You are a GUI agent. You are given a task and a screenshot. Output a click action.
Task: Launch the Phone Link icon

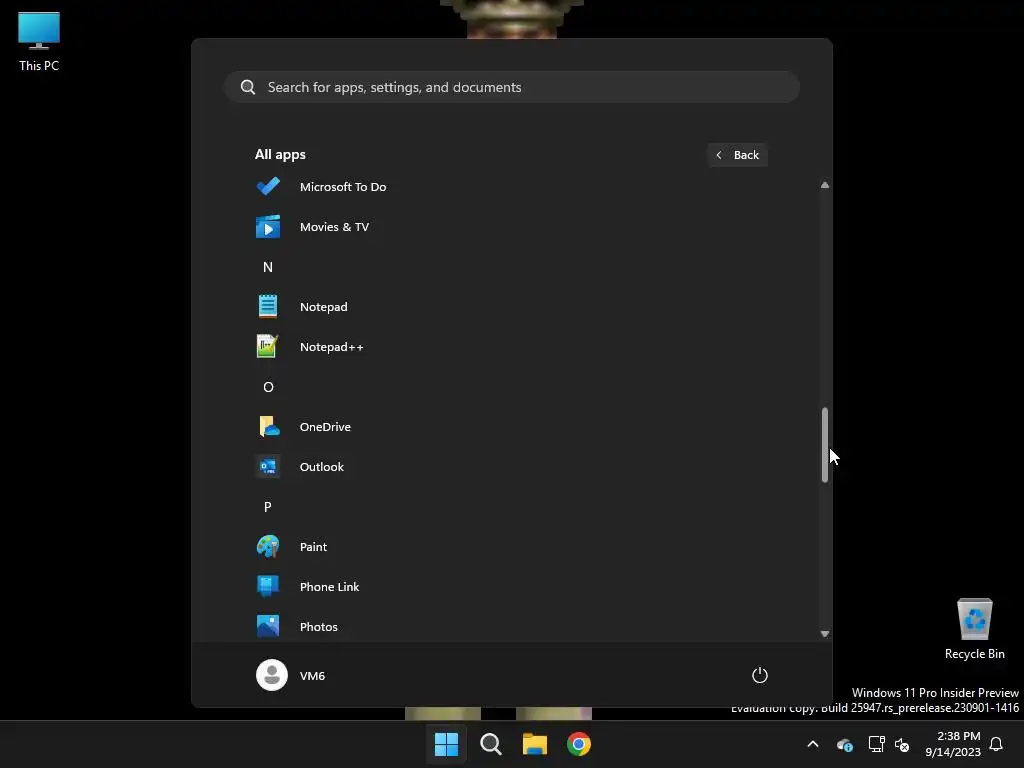tap(268, 586)
